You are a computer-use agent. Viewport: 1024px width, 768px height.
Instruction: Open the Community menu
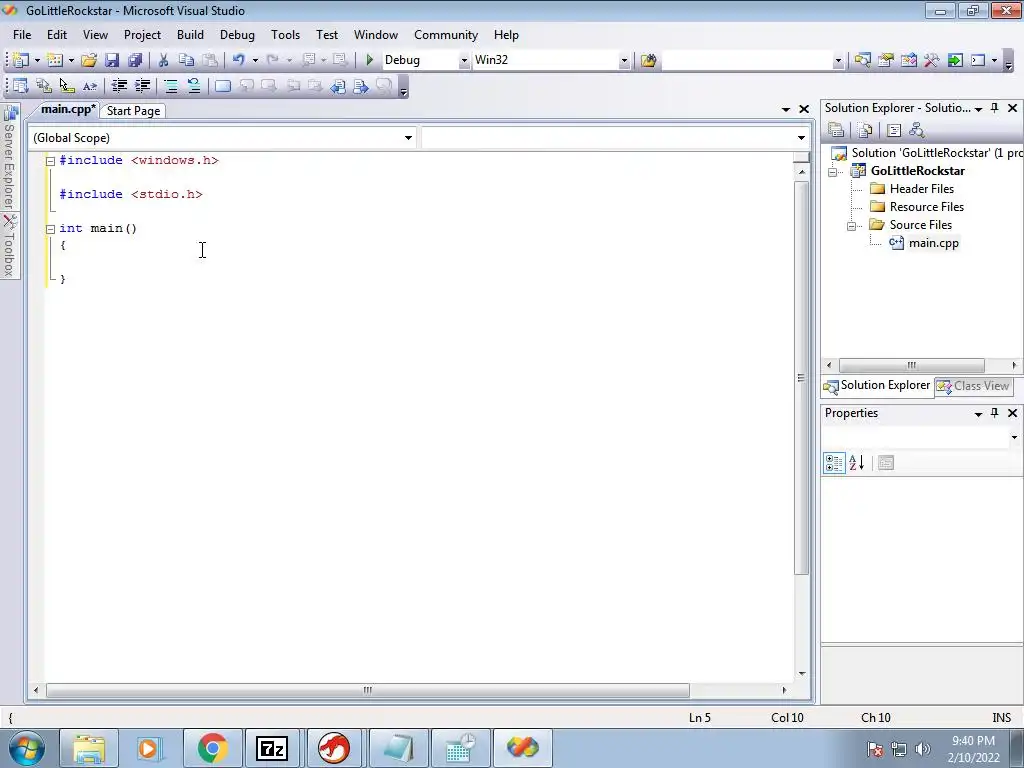click(445, 35)
